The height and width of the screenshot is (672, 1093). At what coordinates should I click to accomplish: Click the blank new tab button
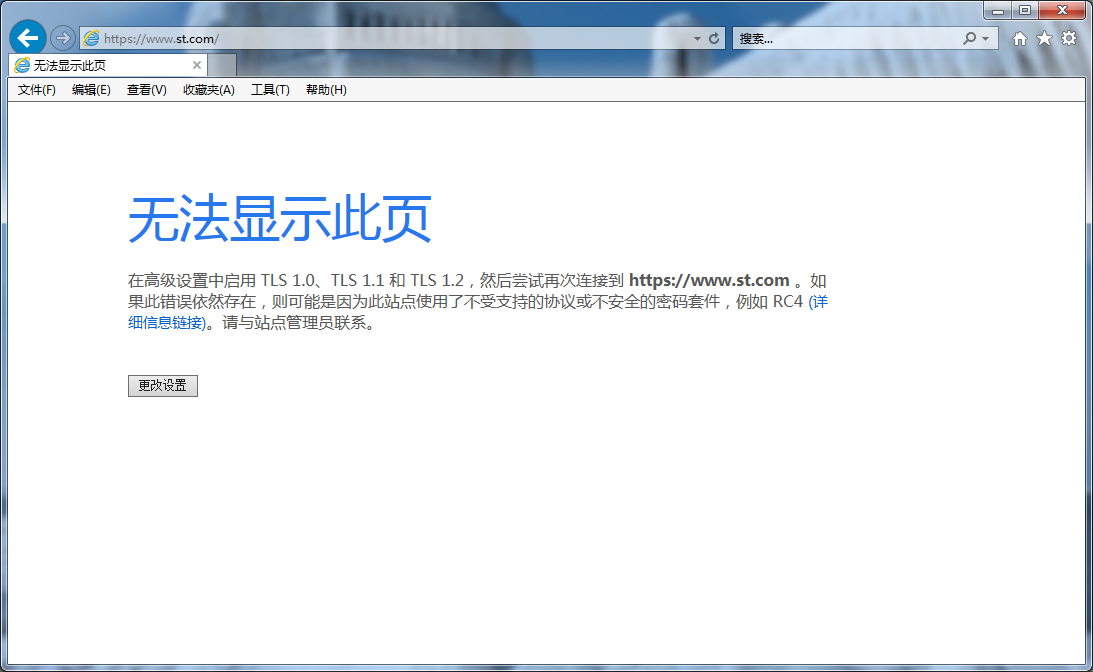[x=223, y=65]
